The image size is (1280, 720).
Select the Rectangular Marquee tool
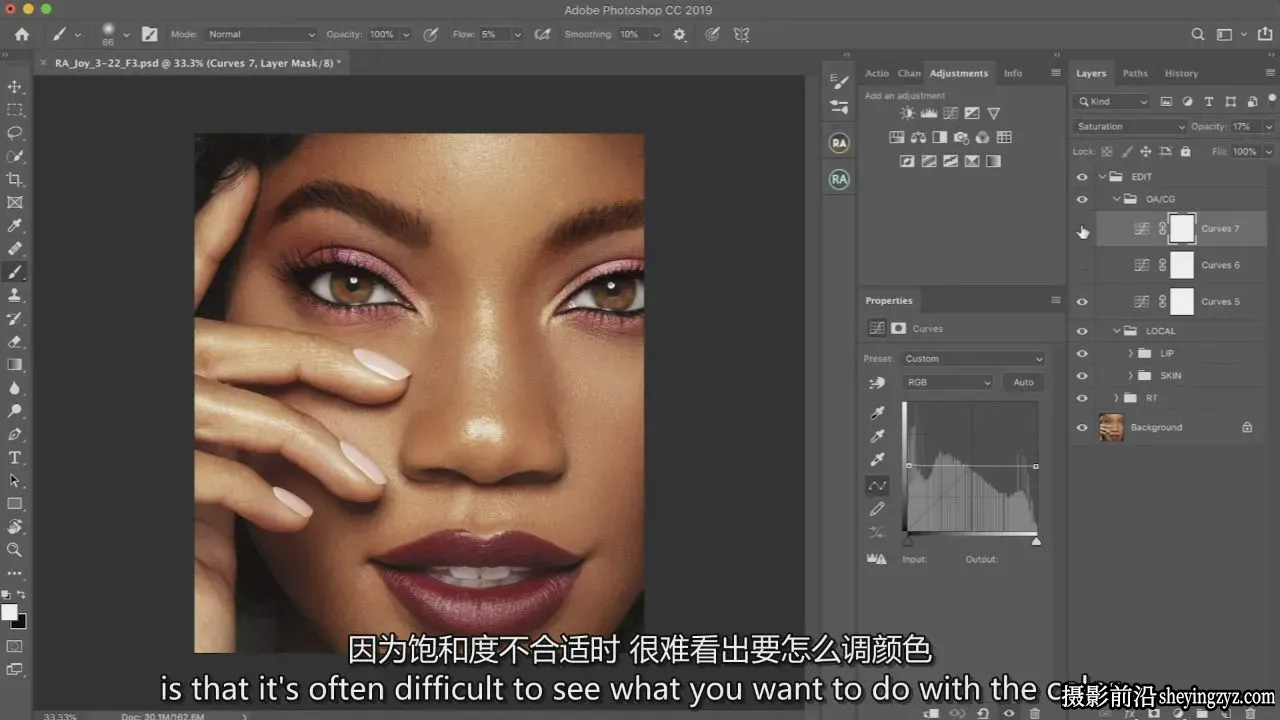pos(15,110)
